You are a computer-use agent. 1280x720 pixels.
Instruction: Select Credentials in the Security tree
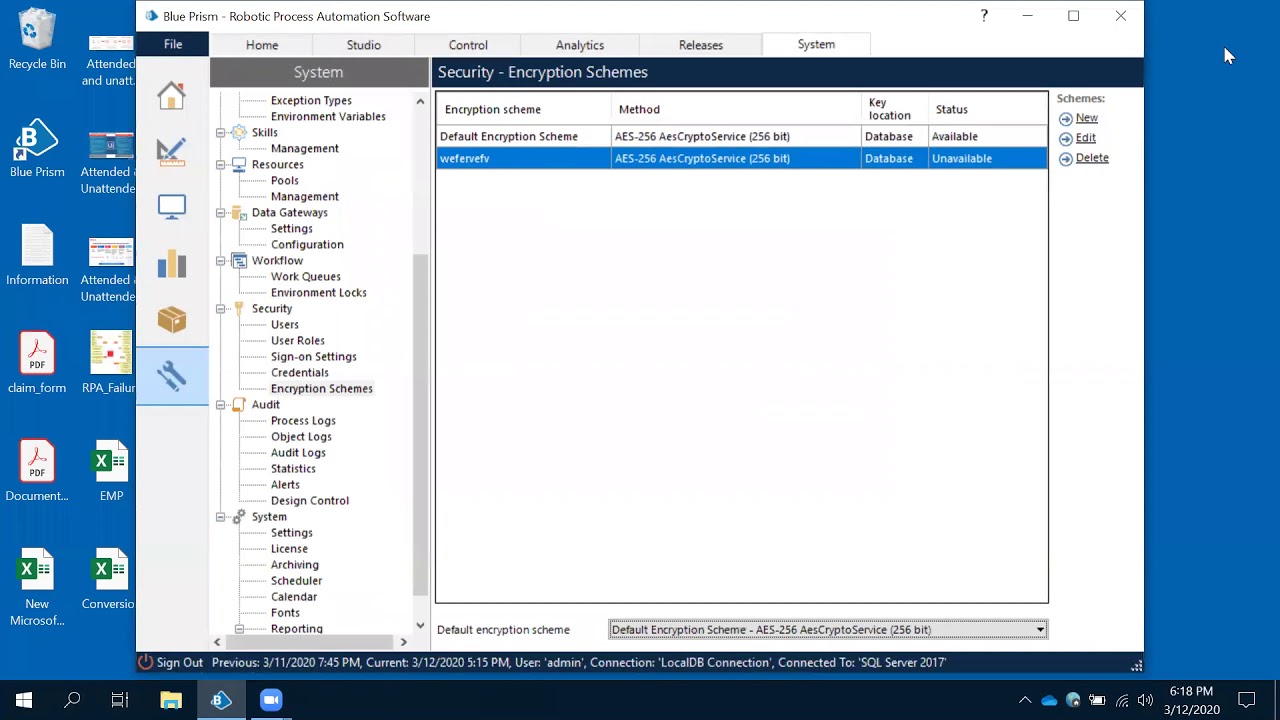point(299,373)
